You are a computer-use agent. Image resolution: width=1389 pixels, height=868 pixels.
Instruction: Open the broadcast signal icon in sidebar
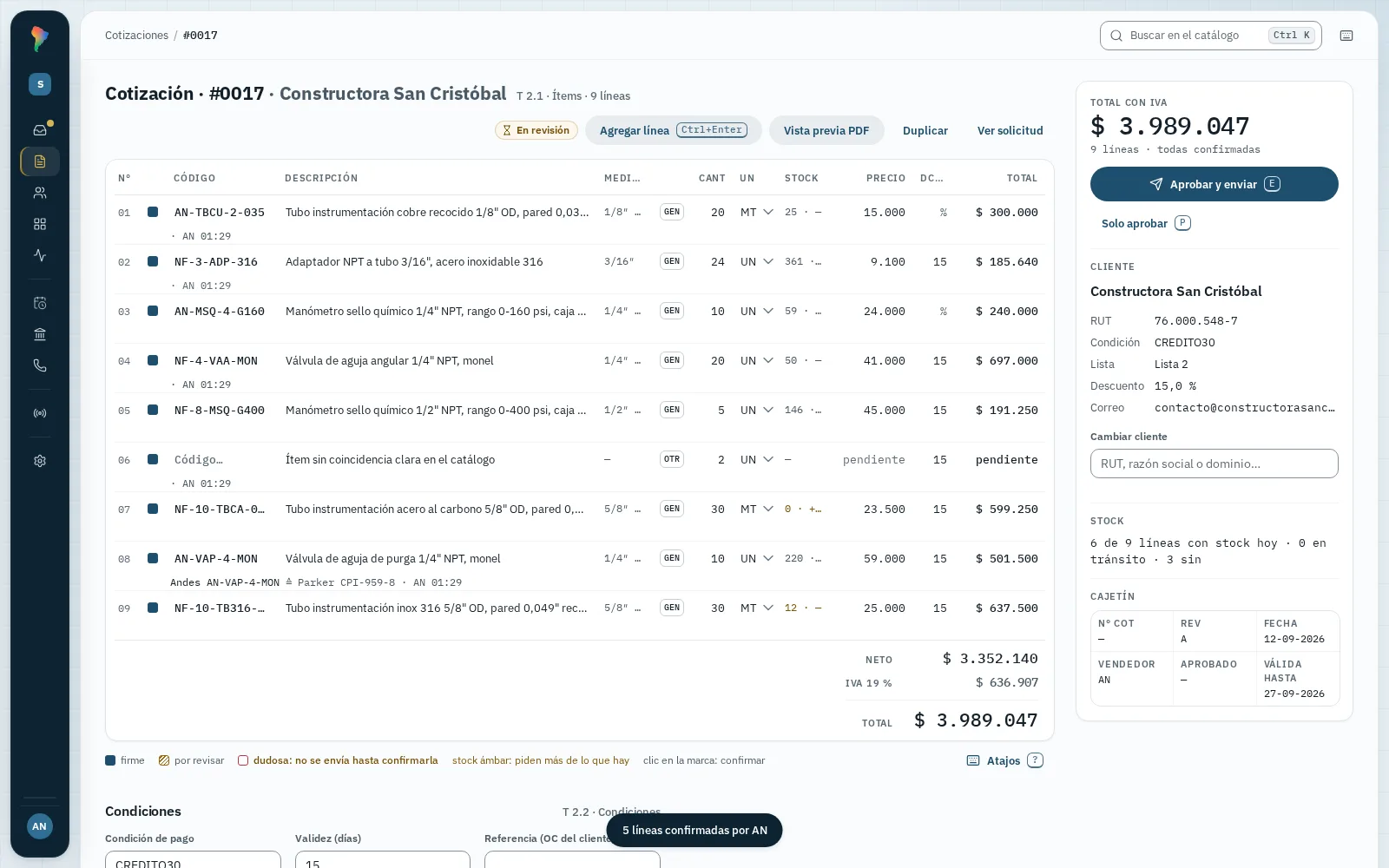click(40, 413)
